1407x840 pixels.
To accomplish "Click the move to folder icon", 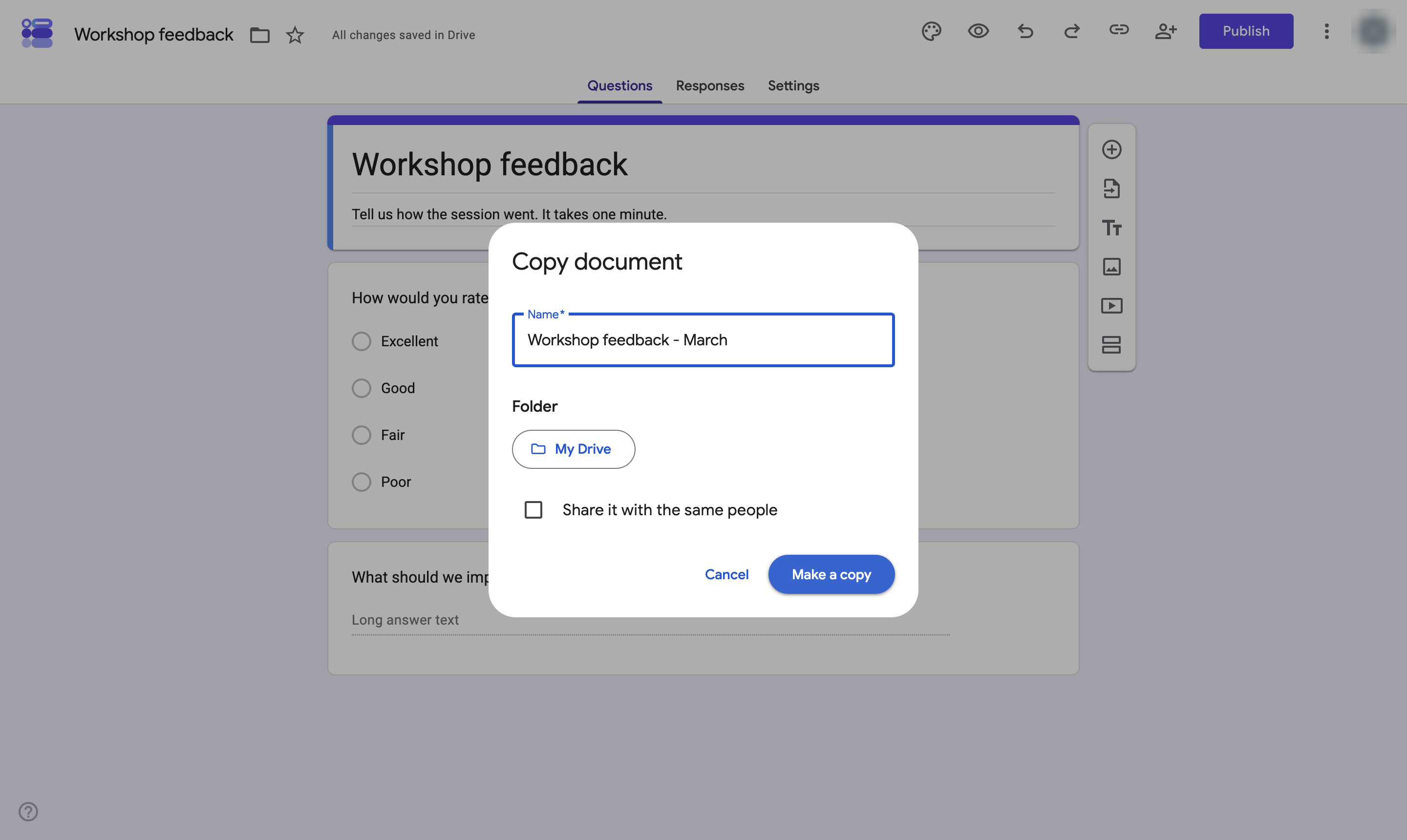I will point(260,35).
